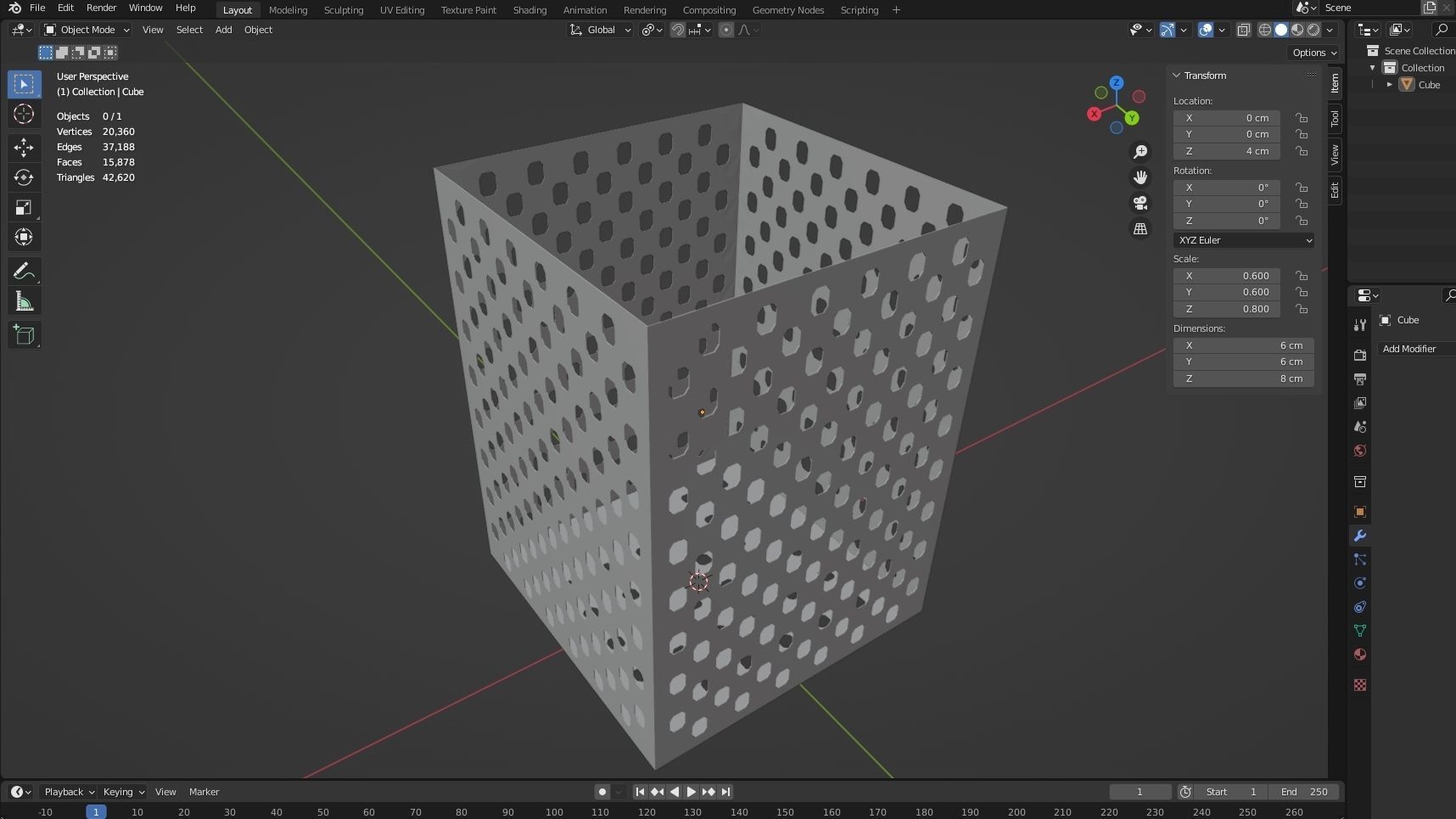The height and width of the screenshot is (819, 1456).
Task: Open Global transform orientation dropdown
Action: coord(600,30)
